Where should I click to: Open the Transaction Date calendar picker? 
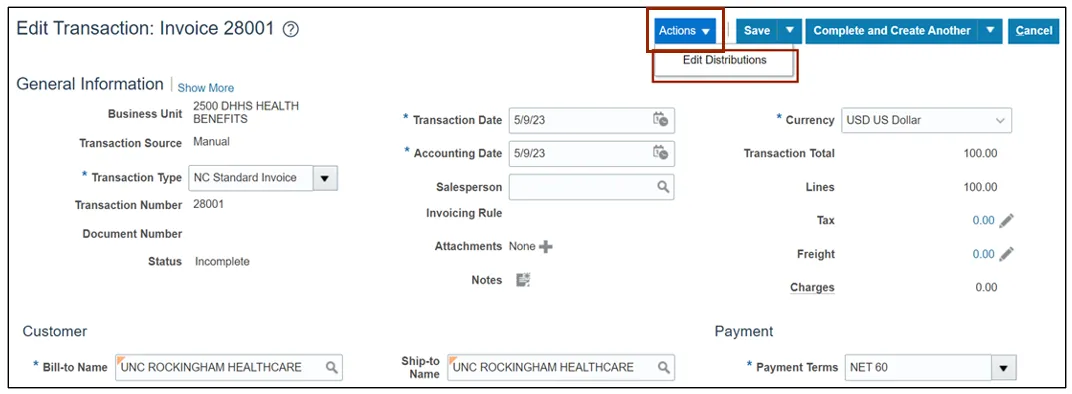(660, 120)
